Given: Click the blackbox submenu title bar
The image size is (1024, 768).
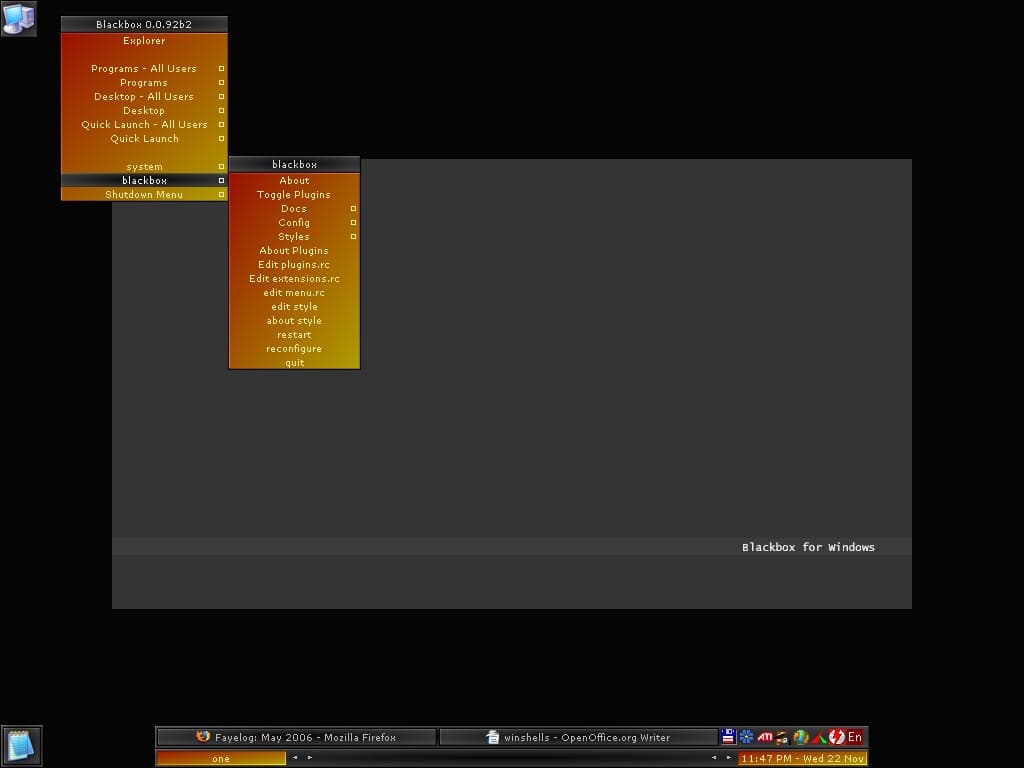Looking at the screenshot, I should click(295, 165).
